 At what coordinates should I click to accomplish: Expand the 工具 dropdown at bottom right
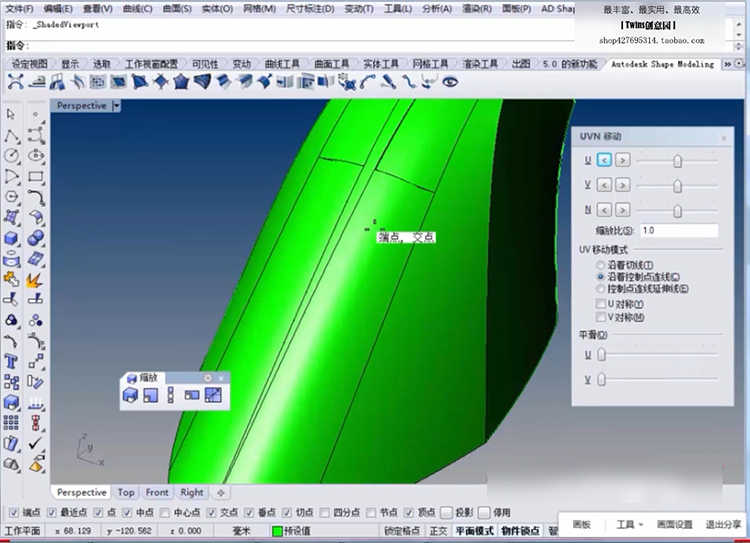(629, 524)
